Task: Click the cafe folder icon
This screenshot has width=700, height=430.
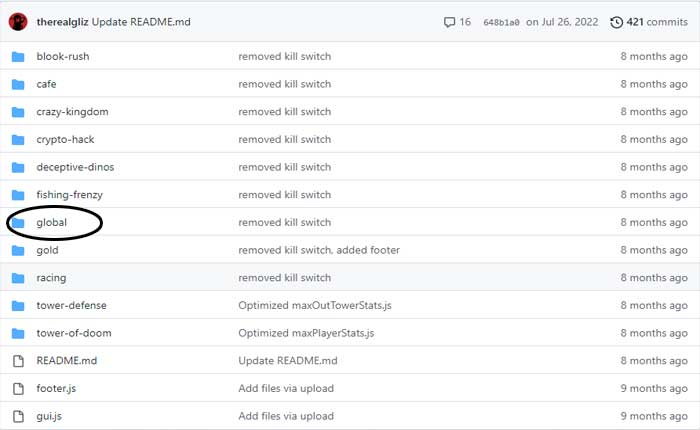Action: coord(17,84)
